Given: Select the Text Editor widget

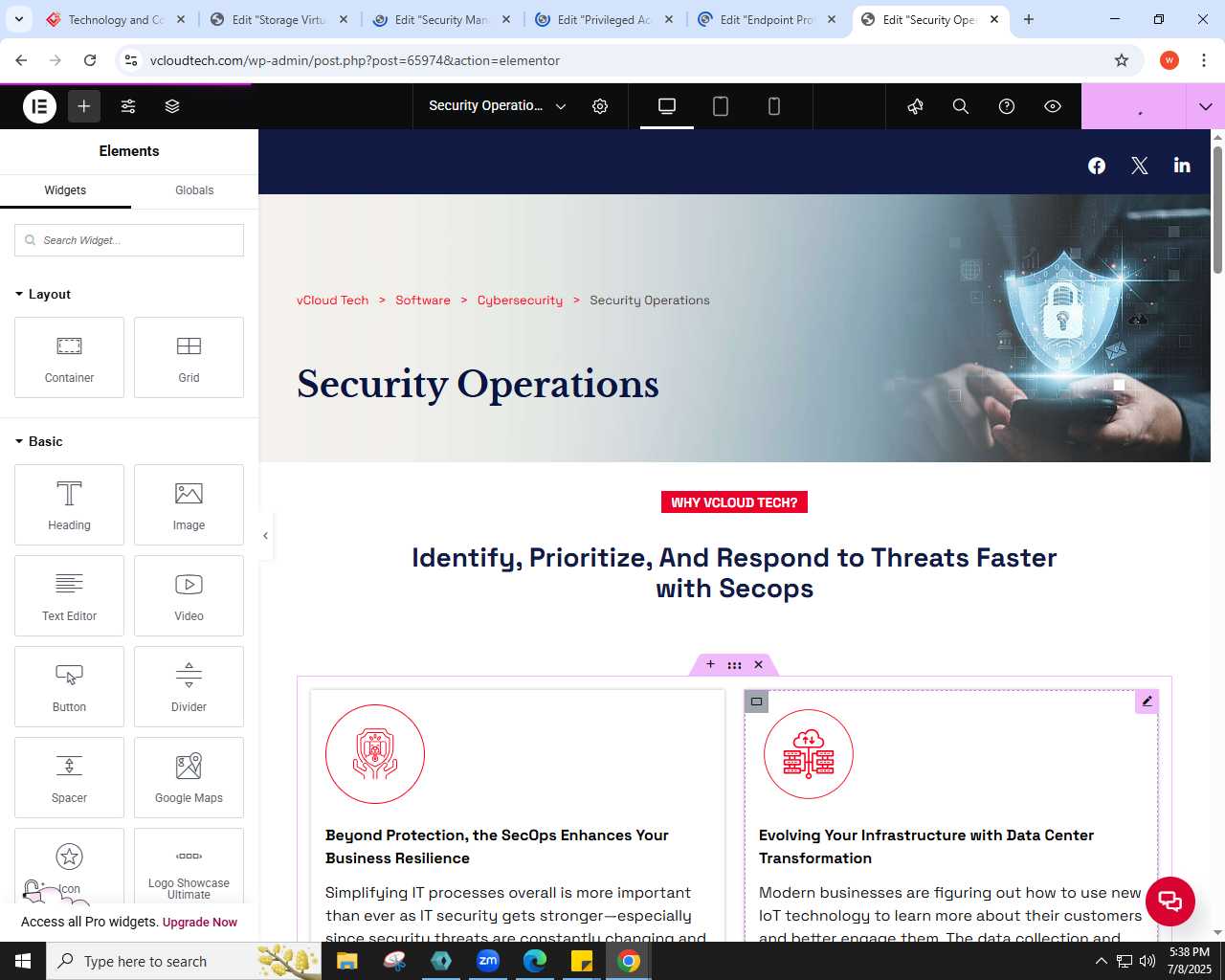Looking at the screenshot, I should tap(69, 595).
